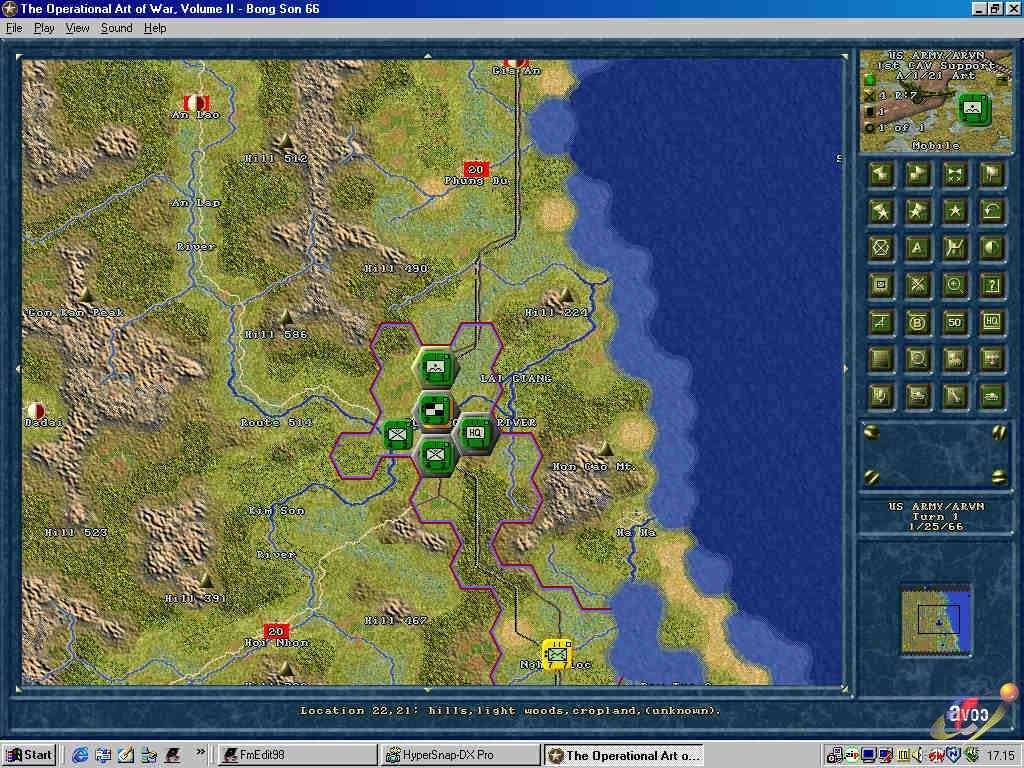This screenshot has height=768, width=1024.
Task: Click the Windows Start button
Action: [30, 755]
